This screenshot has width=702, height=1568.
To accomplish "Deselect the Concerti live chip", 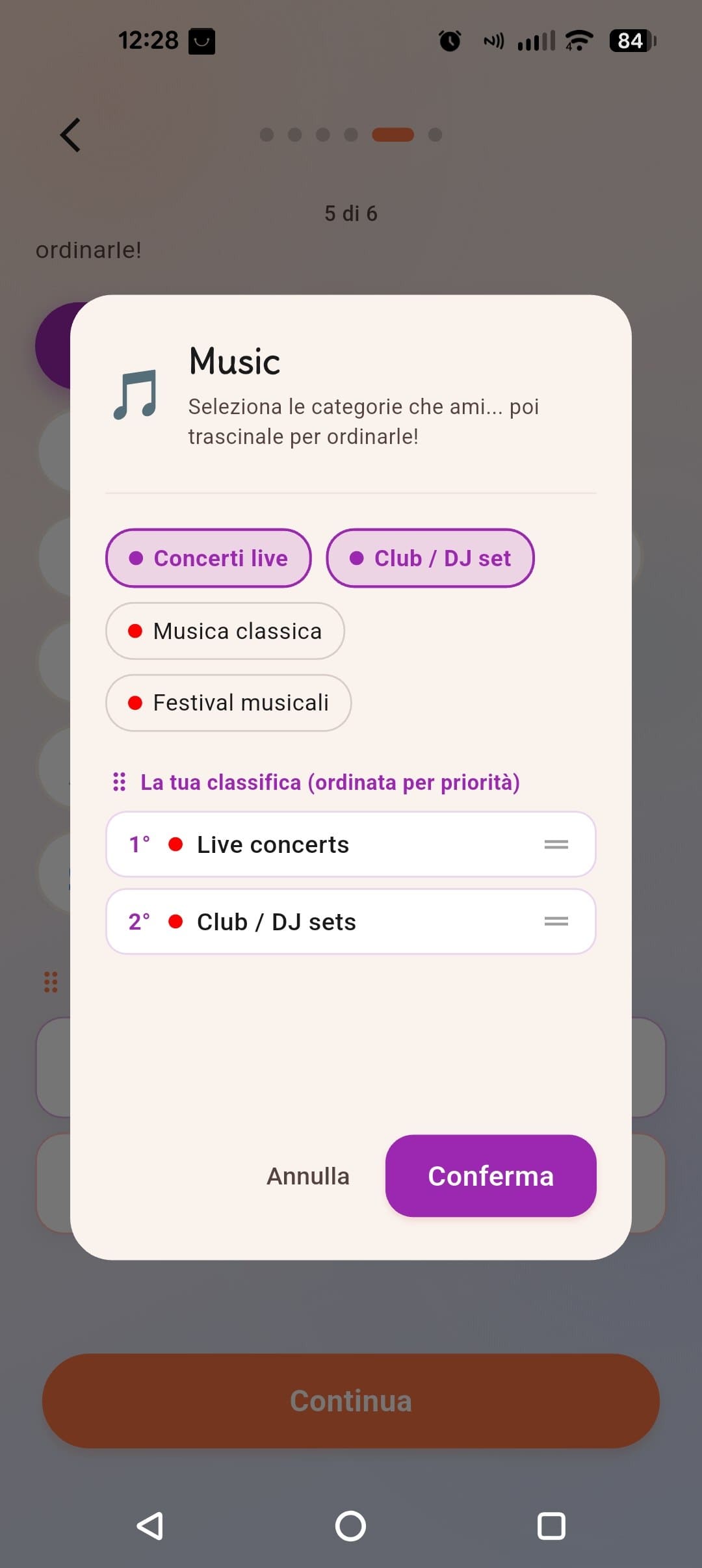I will click(209, 558).
